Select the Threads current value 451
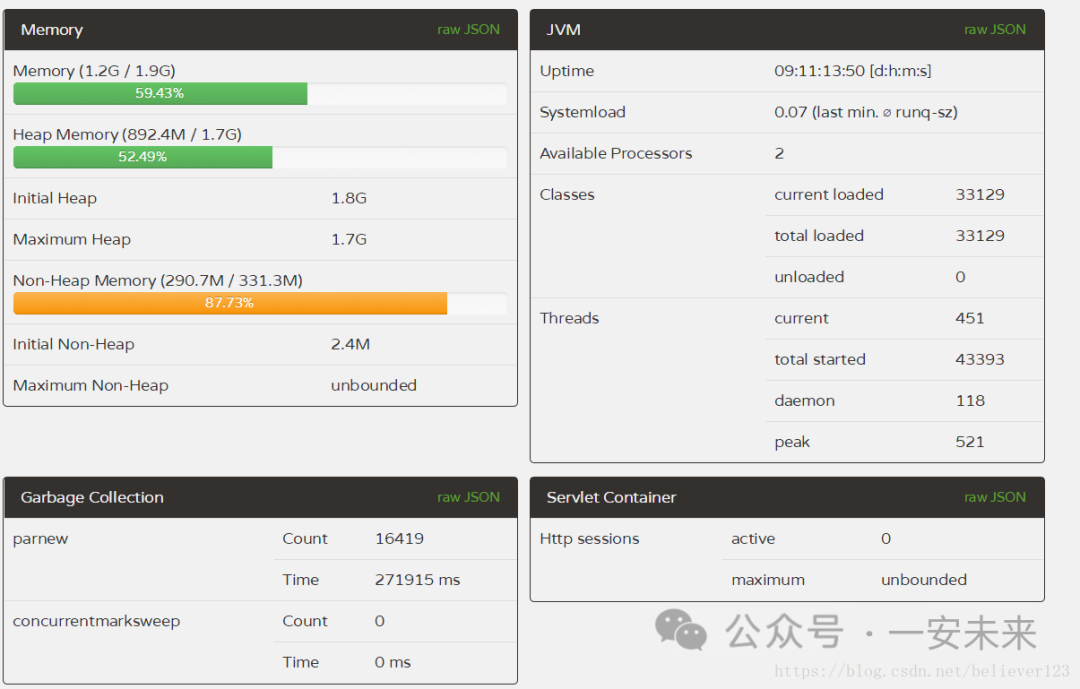 tap(970, 318)
